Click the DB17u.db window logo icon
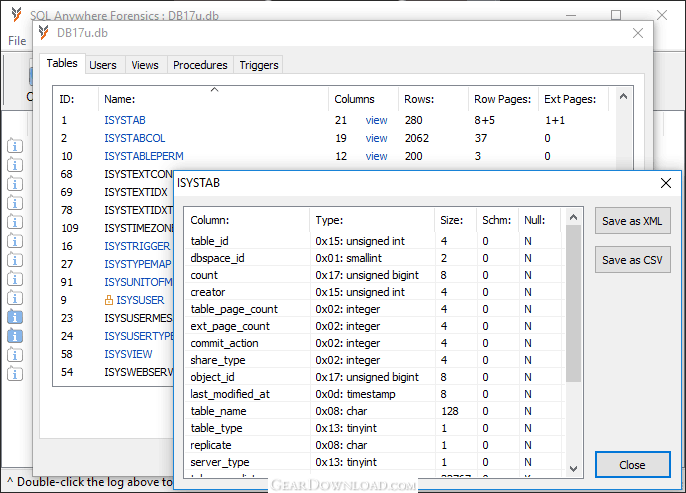The image size is (686, 493). pos(43,32)
